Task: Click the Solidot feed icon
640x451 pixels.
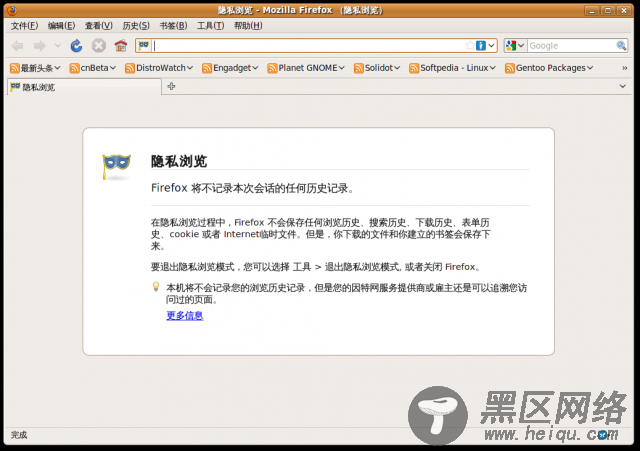Action: coord(359,68)
